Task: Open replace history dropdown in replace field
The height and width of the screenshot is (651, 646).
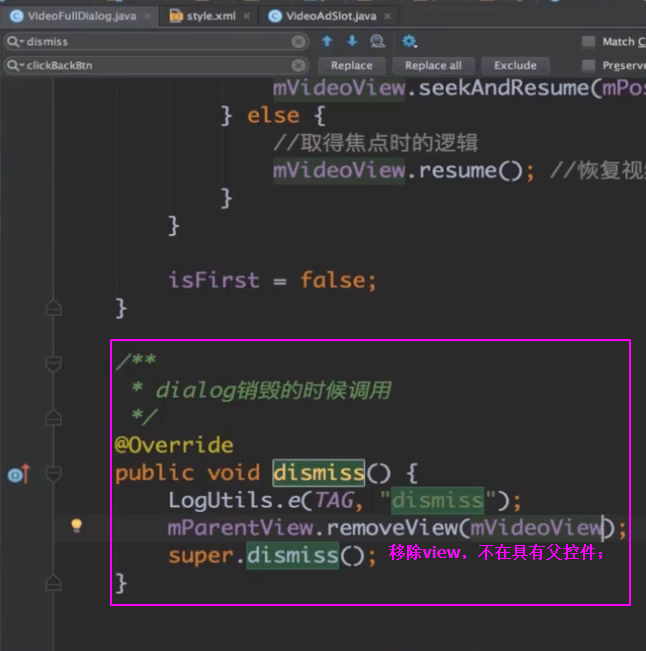Action: (14, 65)
